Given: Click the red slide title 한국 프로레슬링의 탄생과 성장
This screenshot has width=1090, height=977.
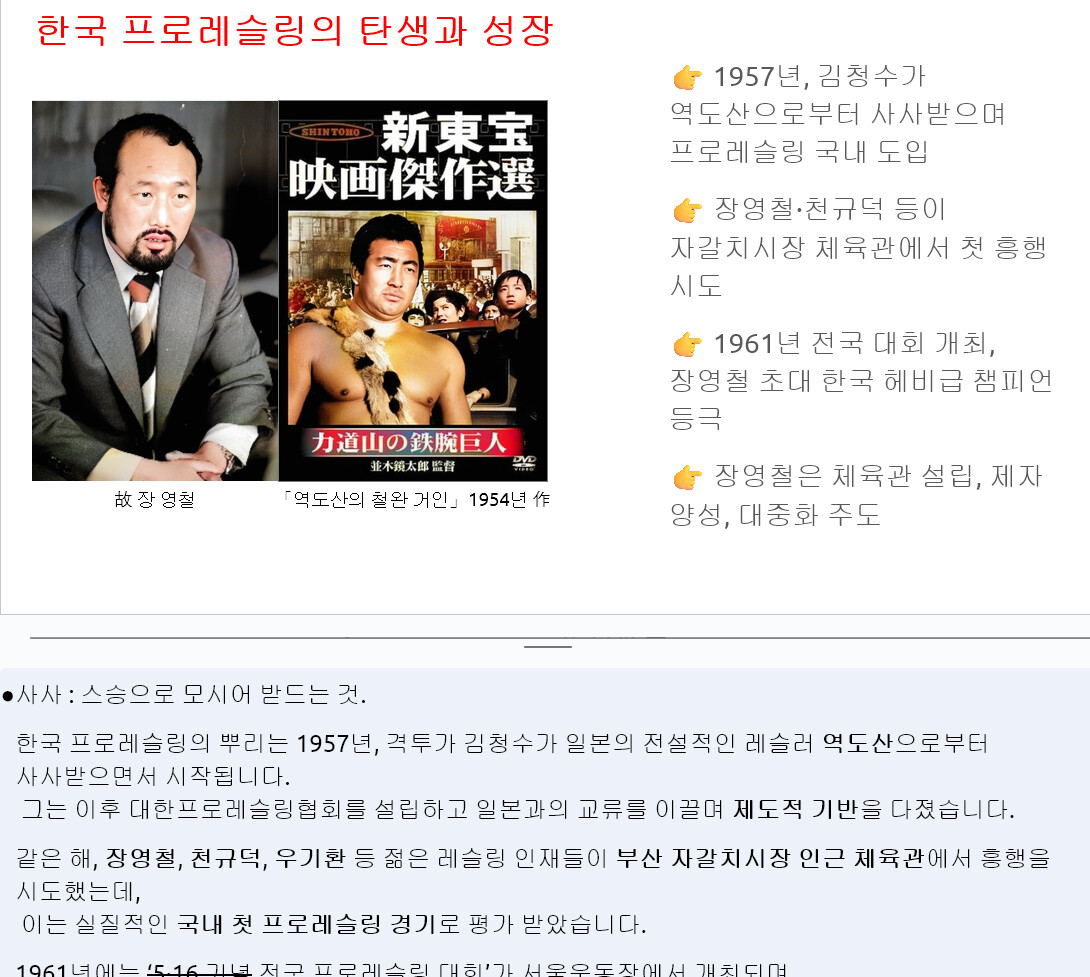Looking at the screenshot, I should (x=294, y=31).
